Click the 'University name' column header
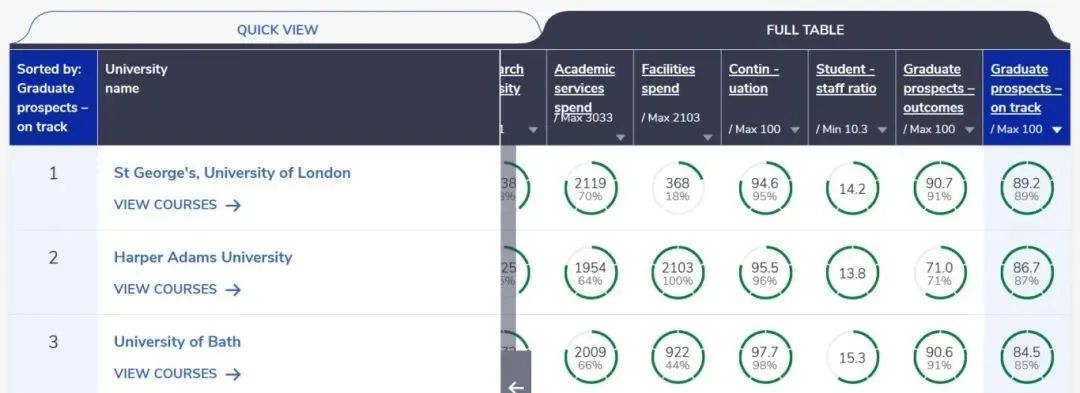The height and width of the screenshot is (393, 1080). tap(299, 97)
